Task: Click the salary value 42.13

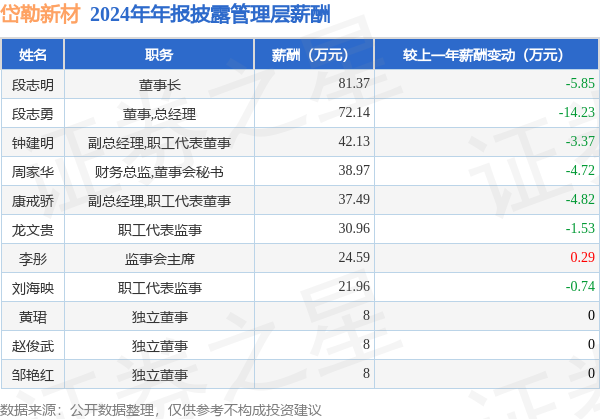Action: (354, 141)
